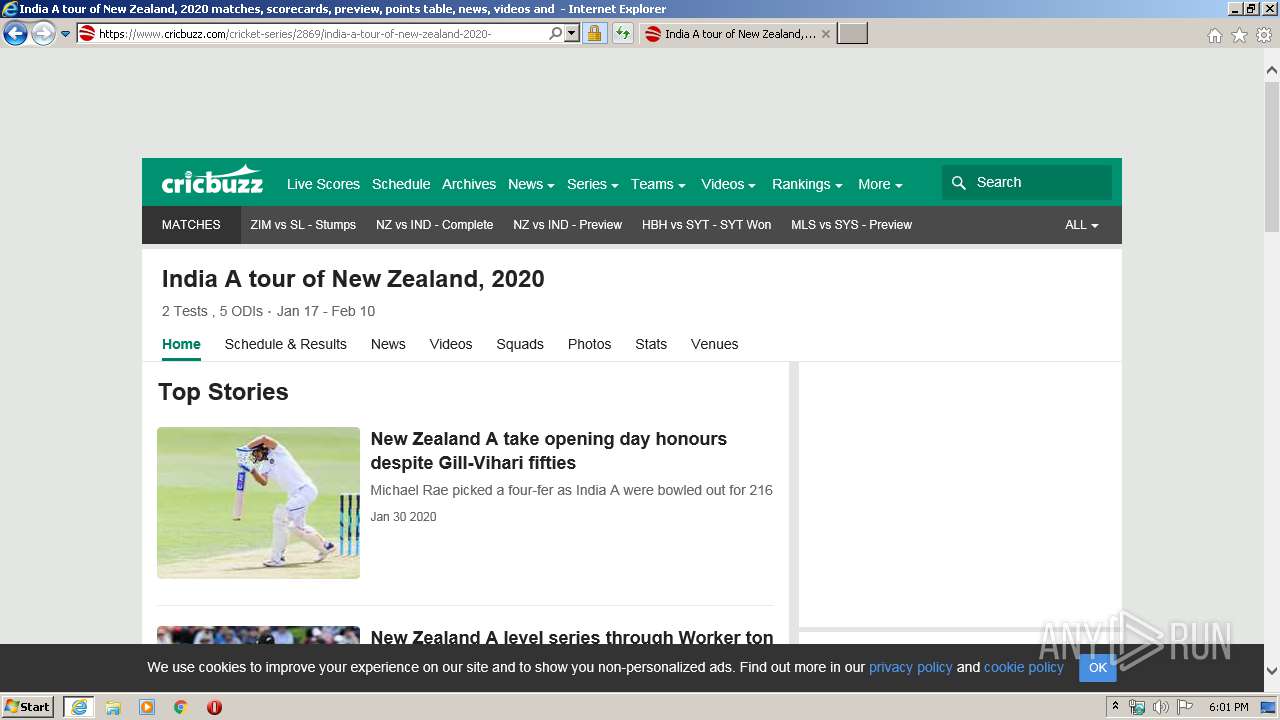Expand the Teams dropdown menu
The width and height of the screenshot is (1280, 720).
(658, 184)
